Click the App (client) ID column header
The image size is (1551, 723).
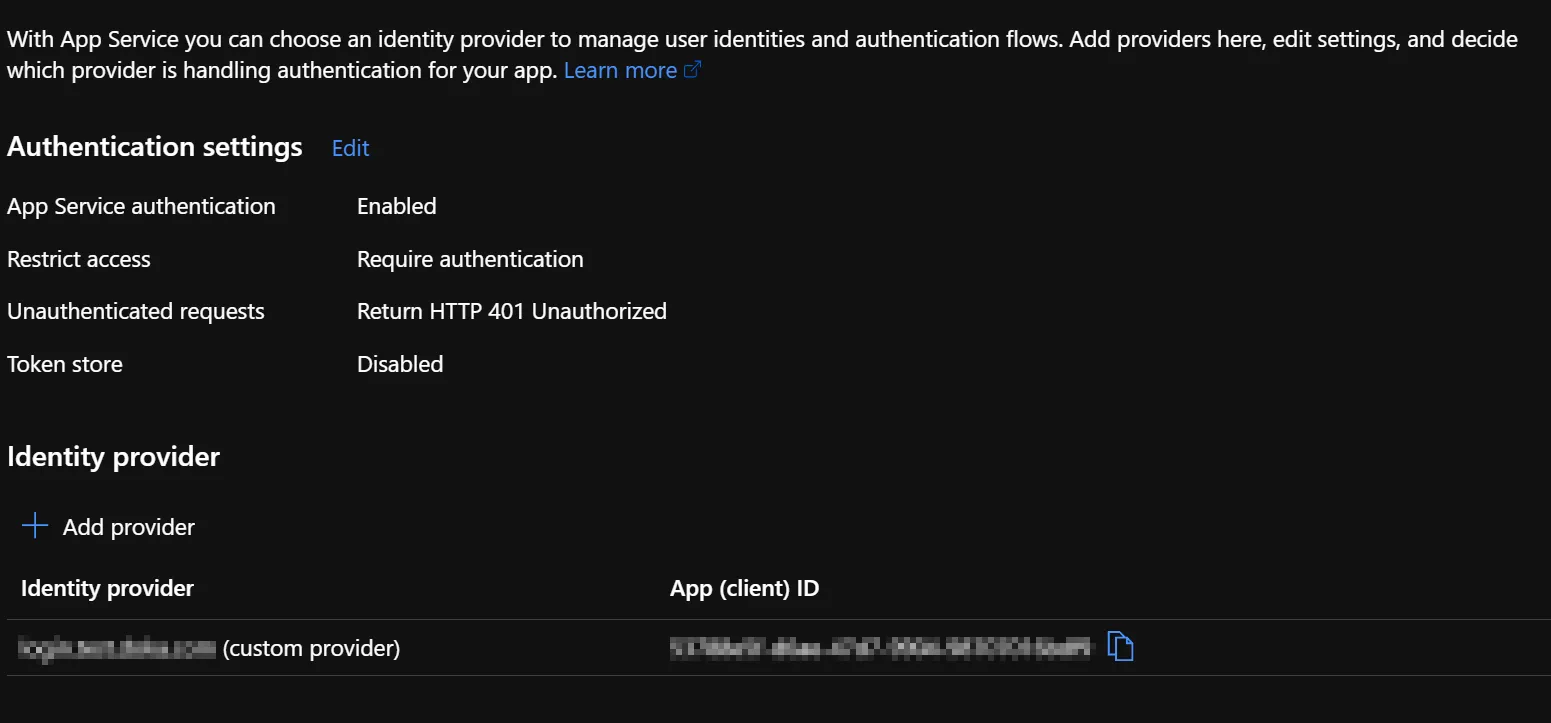pos(744,588)
